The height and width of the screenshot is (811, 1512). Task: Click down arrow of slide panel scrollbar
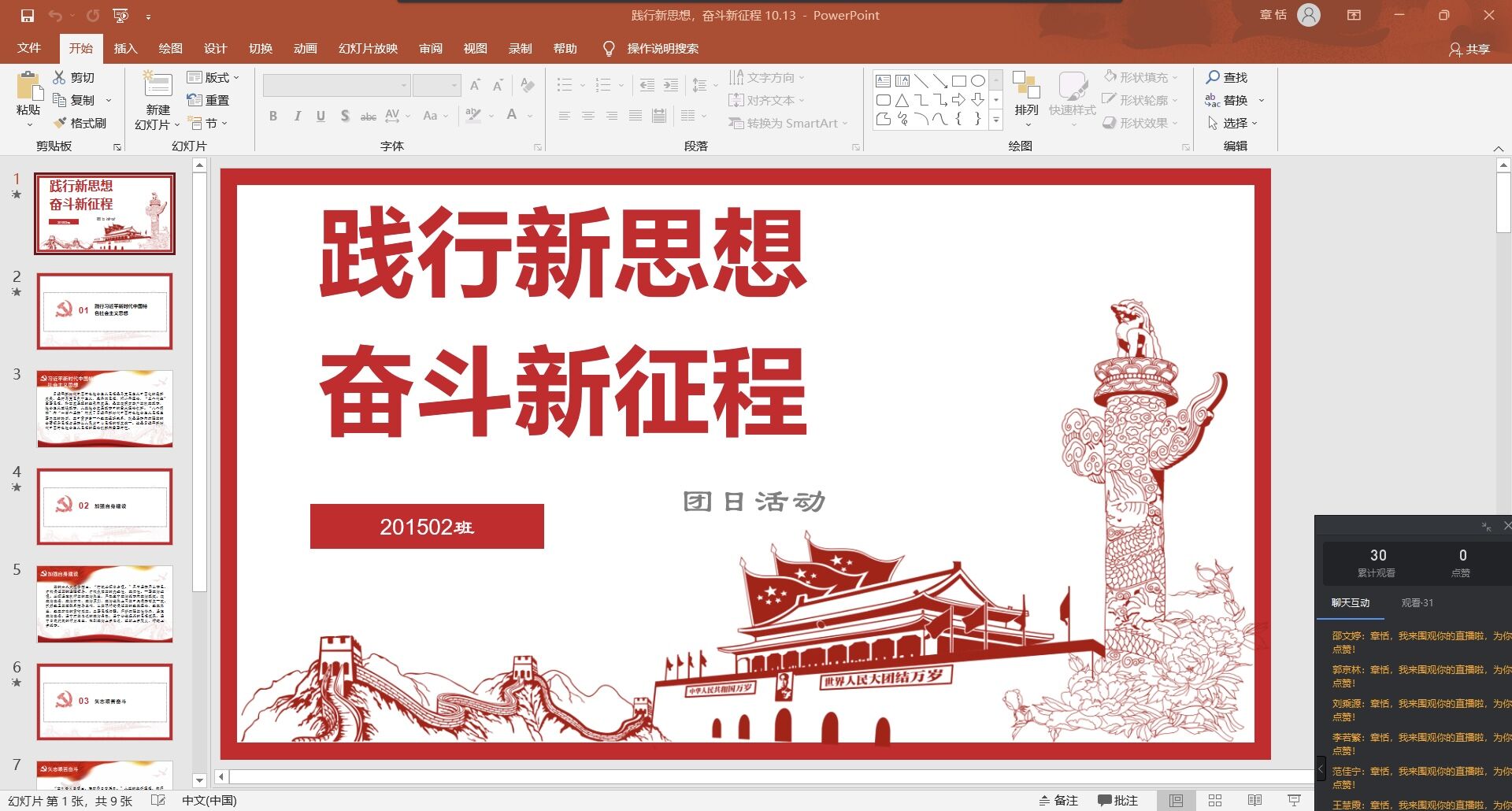click(199, 780)
